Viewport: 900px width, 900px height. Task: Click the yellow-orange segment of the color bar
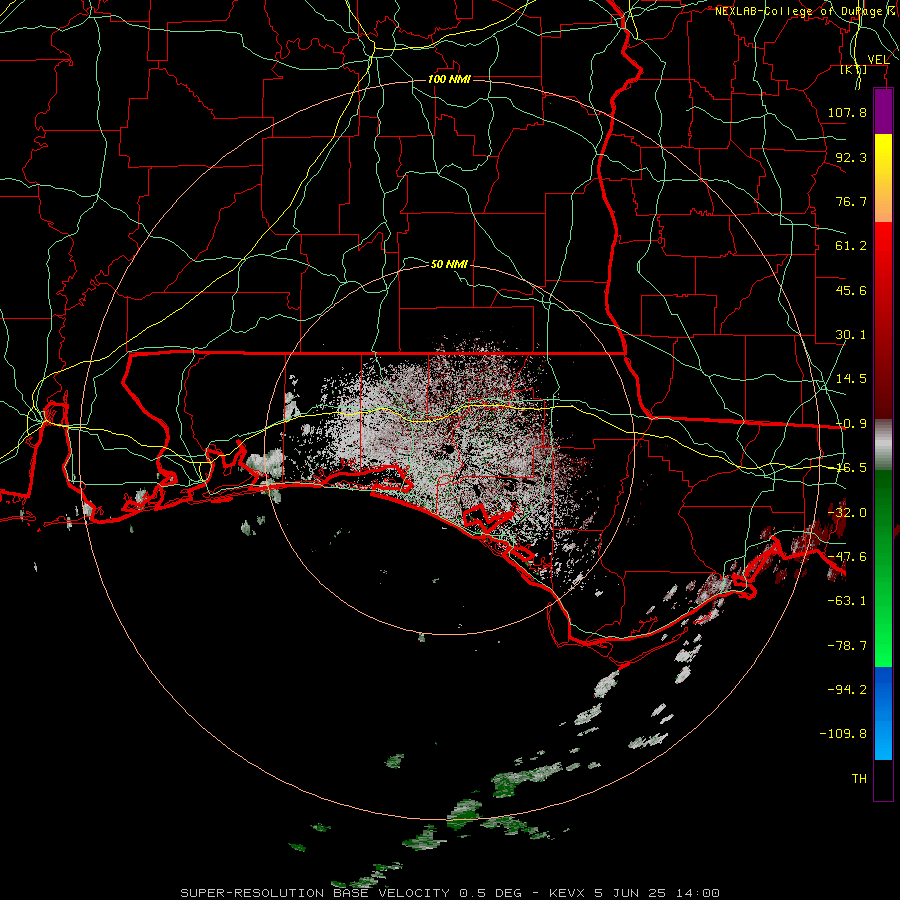(x=883, y=178)
